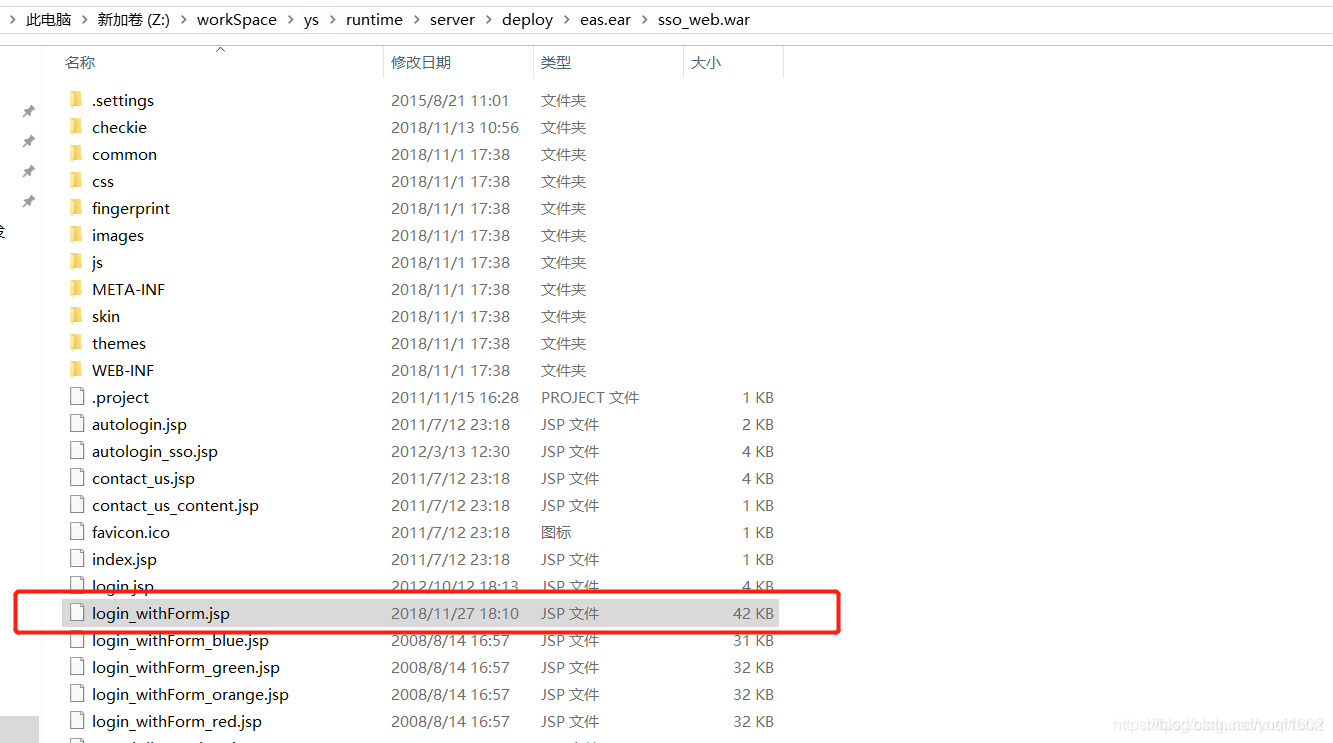Click the META-INF folder icon
Screen dimensions: 1333x743
point(76,289)
